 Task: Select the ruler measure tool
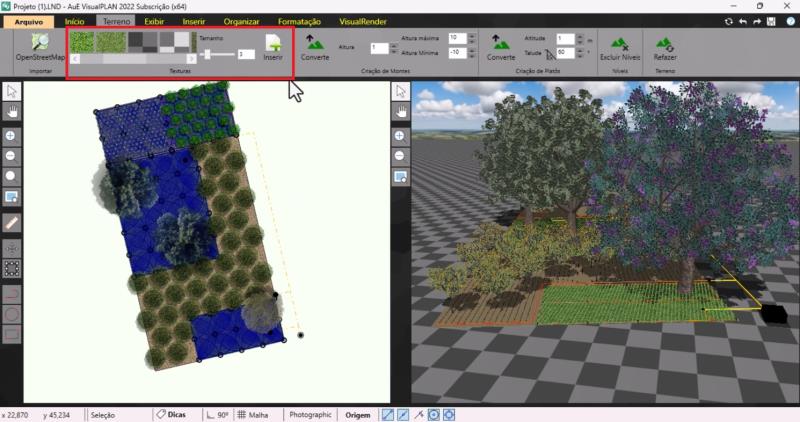pos(11,222)
